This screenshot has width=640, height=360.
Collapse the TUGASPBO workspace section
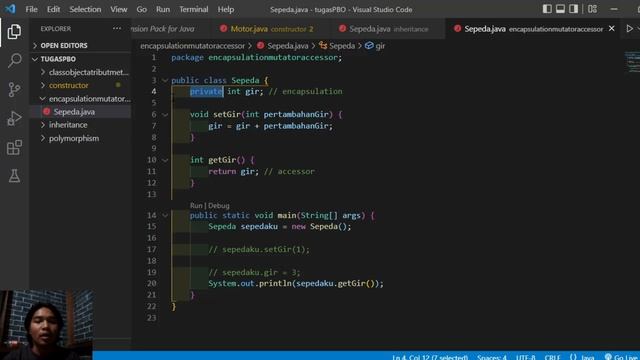tap(80, 59)
